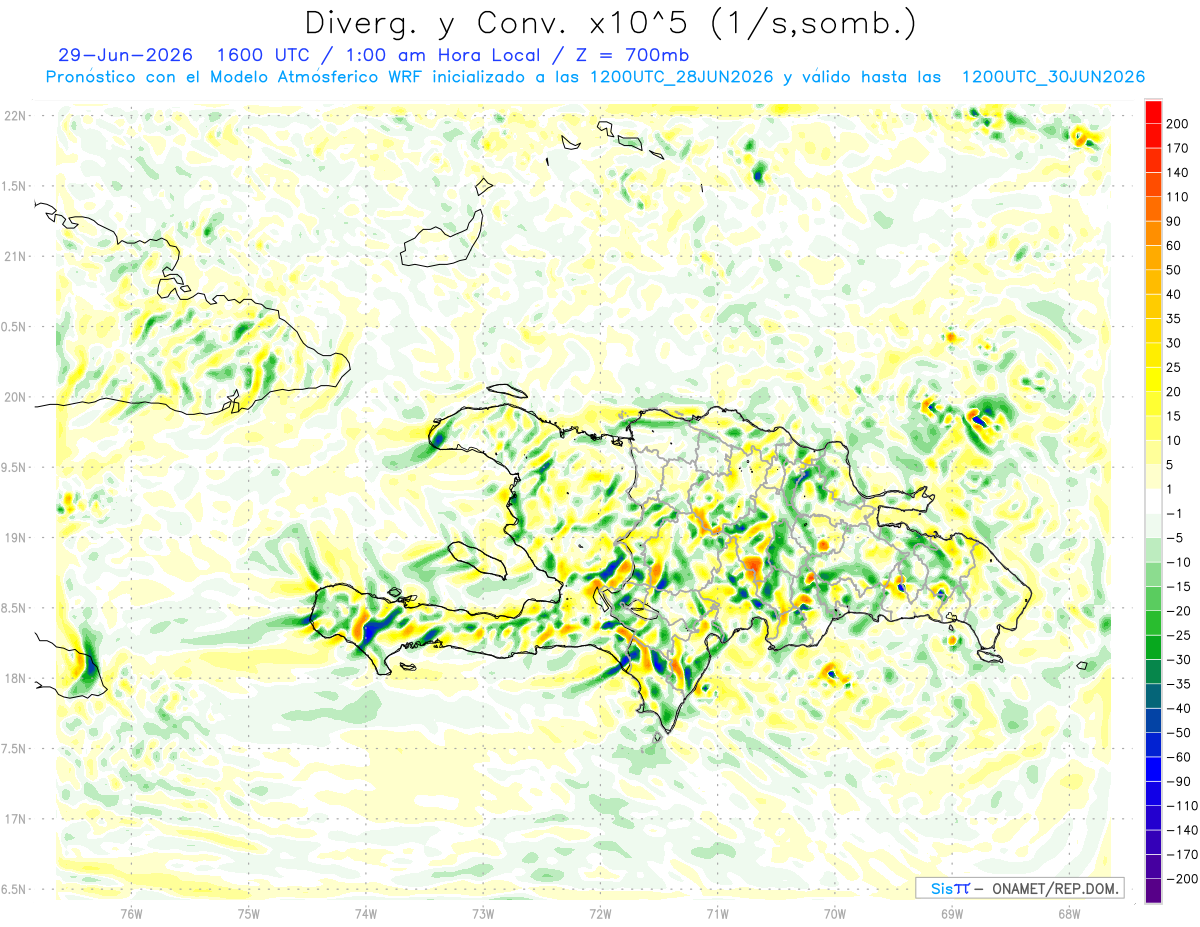1200x927 pixels.
Task: Click 'Pronóstico con el Modelo Atmosferico WRF' text
Action: 235,77
